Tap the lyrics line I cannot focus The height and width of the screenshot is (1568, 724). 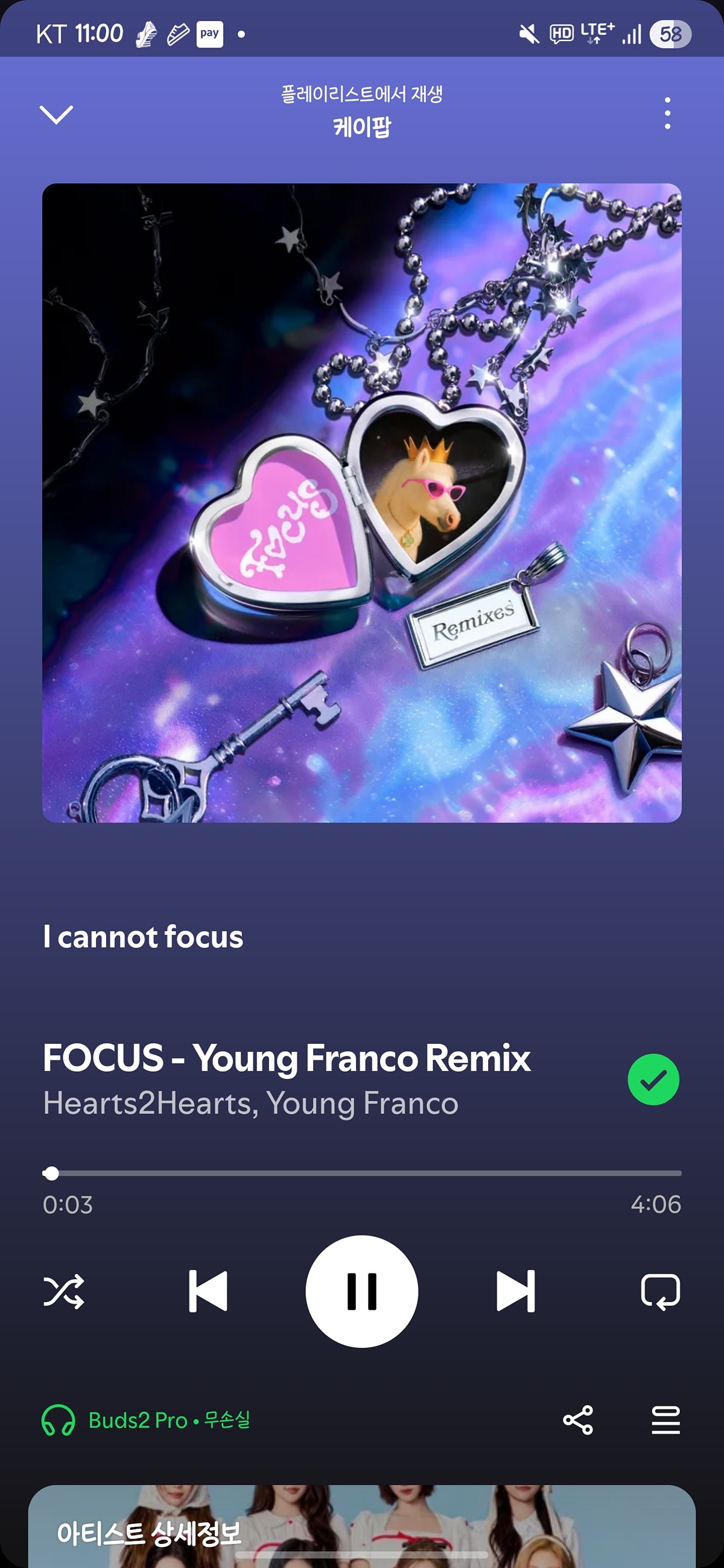[x=143, y=936]
